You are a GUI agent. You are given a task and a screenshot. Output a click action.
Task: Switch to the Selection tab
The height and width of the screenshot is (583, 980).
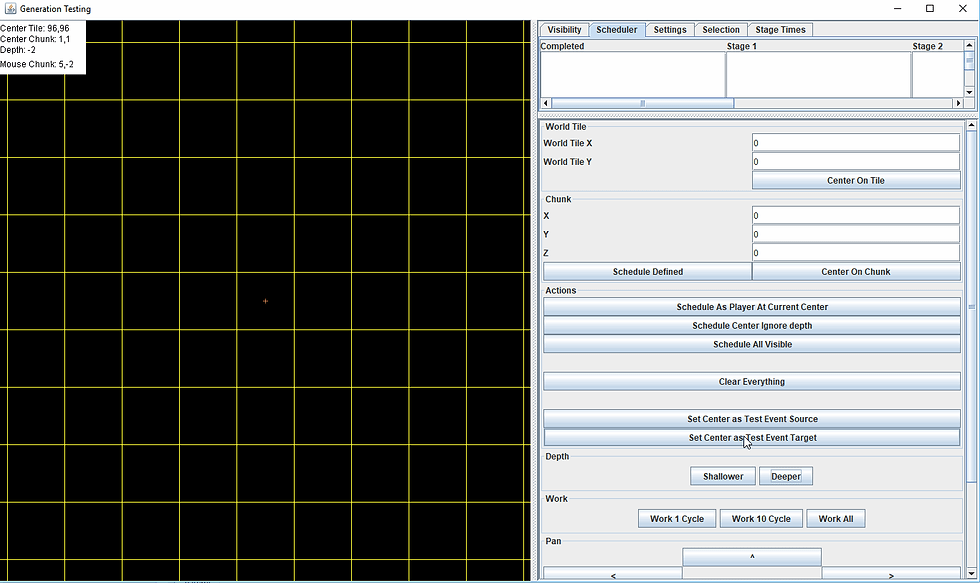[721, 29]
